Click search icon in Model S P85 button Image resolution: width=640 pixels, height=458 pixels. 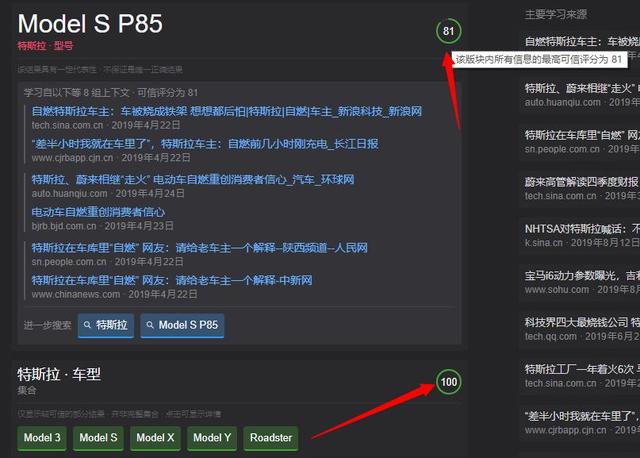tap(150, 325)
